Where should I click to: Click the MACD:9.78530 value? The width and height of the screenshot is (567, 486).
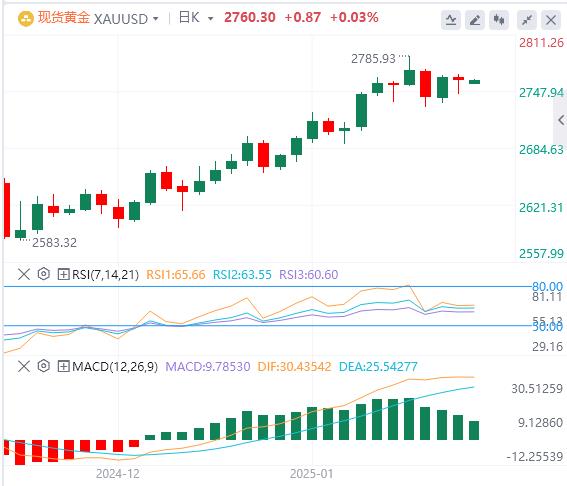[208, 367]
